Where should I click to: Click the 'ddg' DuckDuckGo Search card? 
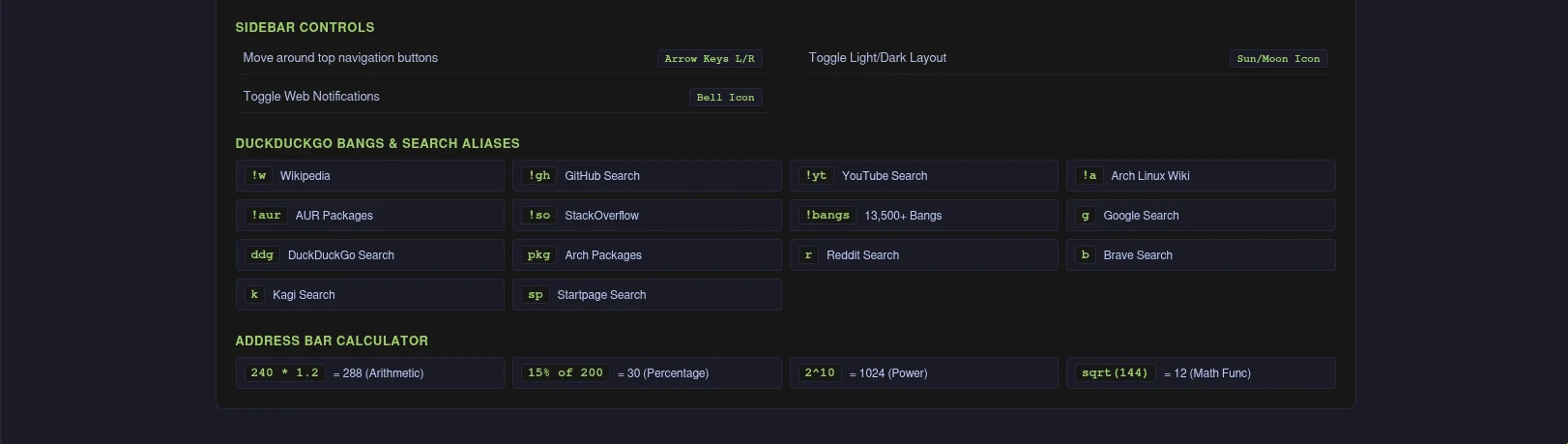[369, 254]
